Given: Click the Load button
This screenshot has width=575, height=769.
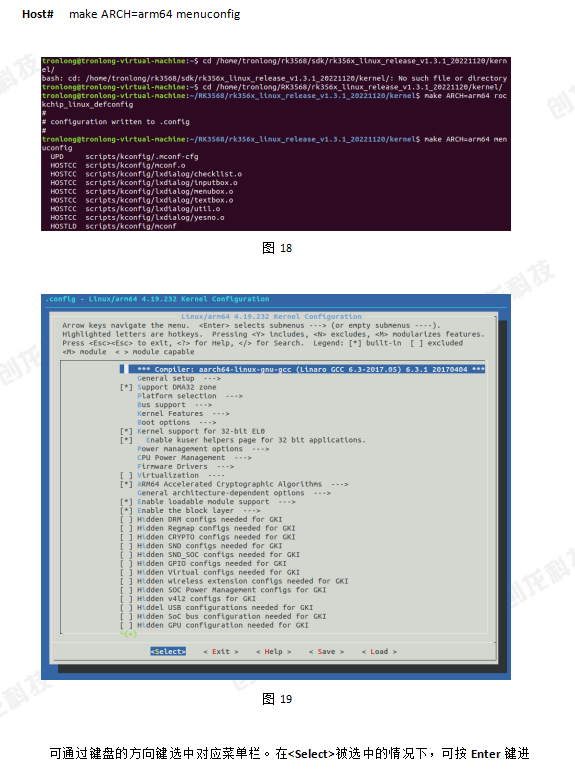Looking at the screenshot, I should pos(379,652).
